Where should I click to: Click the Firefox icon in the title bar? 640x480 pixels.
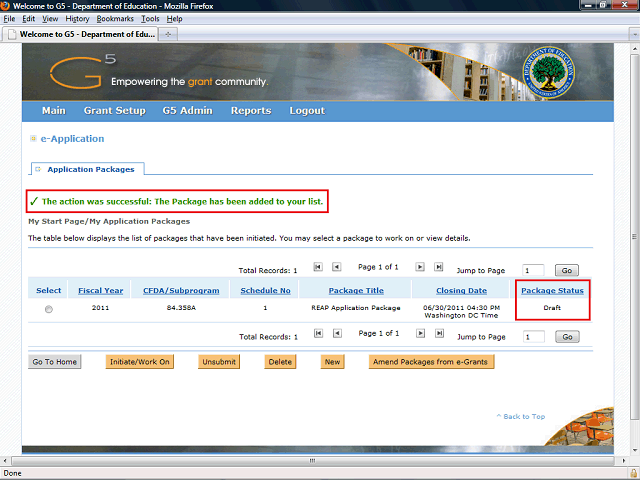pyautogui.click(x=5, y=6)
